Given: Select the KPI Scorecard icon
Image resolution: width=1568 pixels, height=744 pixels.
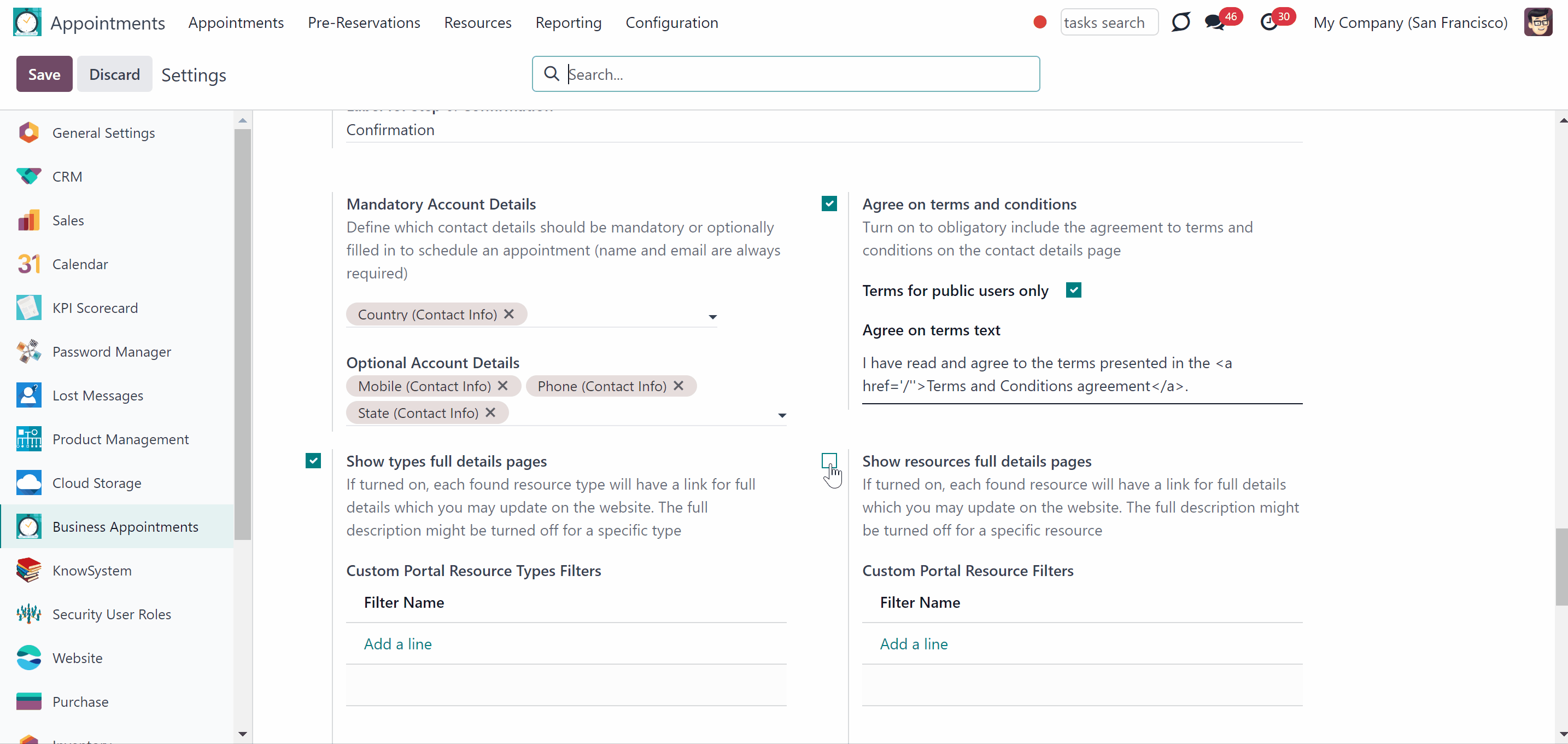Looking at the screenshot, I should pyautogui.click(x=28, y=307).
